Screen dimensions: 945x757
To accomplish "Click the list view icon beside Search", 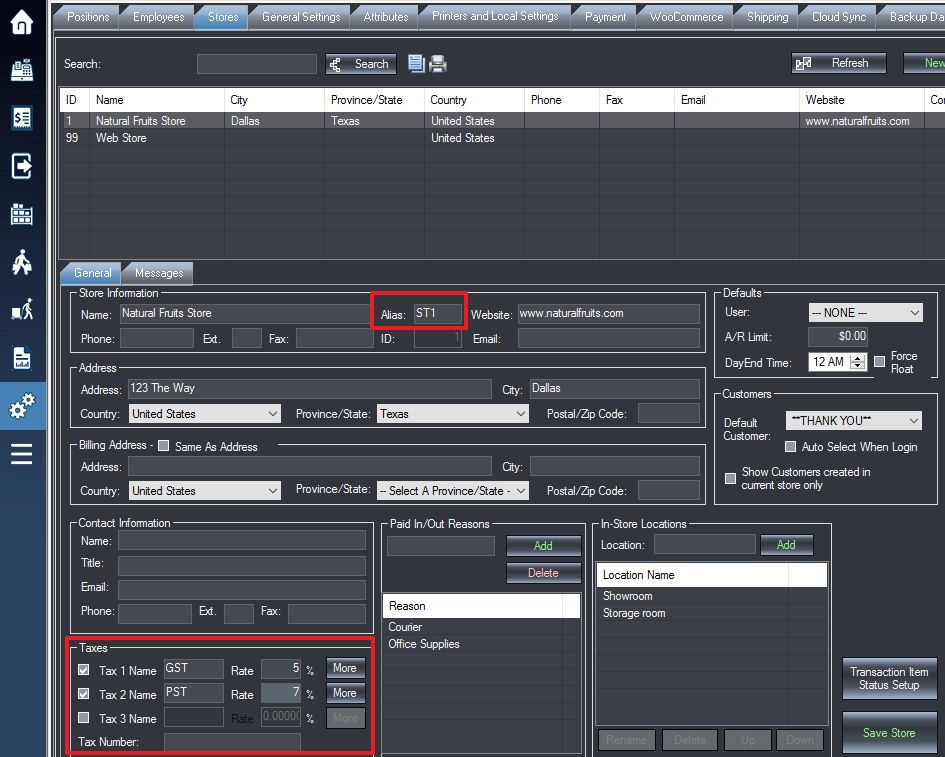I will [x=416, y=63].
